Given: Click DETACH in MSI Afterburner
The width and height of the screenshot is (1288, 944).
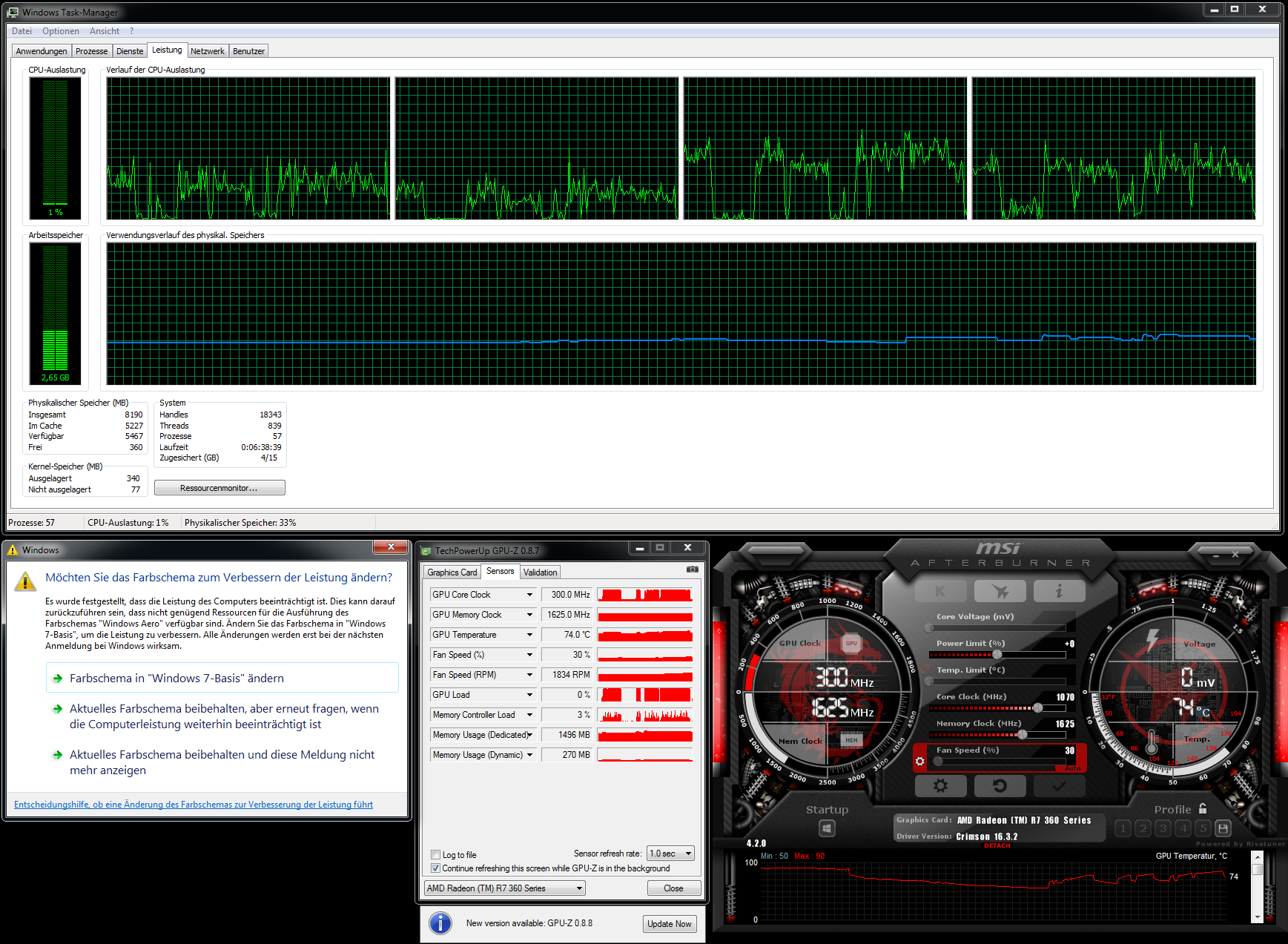Looking at the screenshot, I should click(x=997, y=845).
